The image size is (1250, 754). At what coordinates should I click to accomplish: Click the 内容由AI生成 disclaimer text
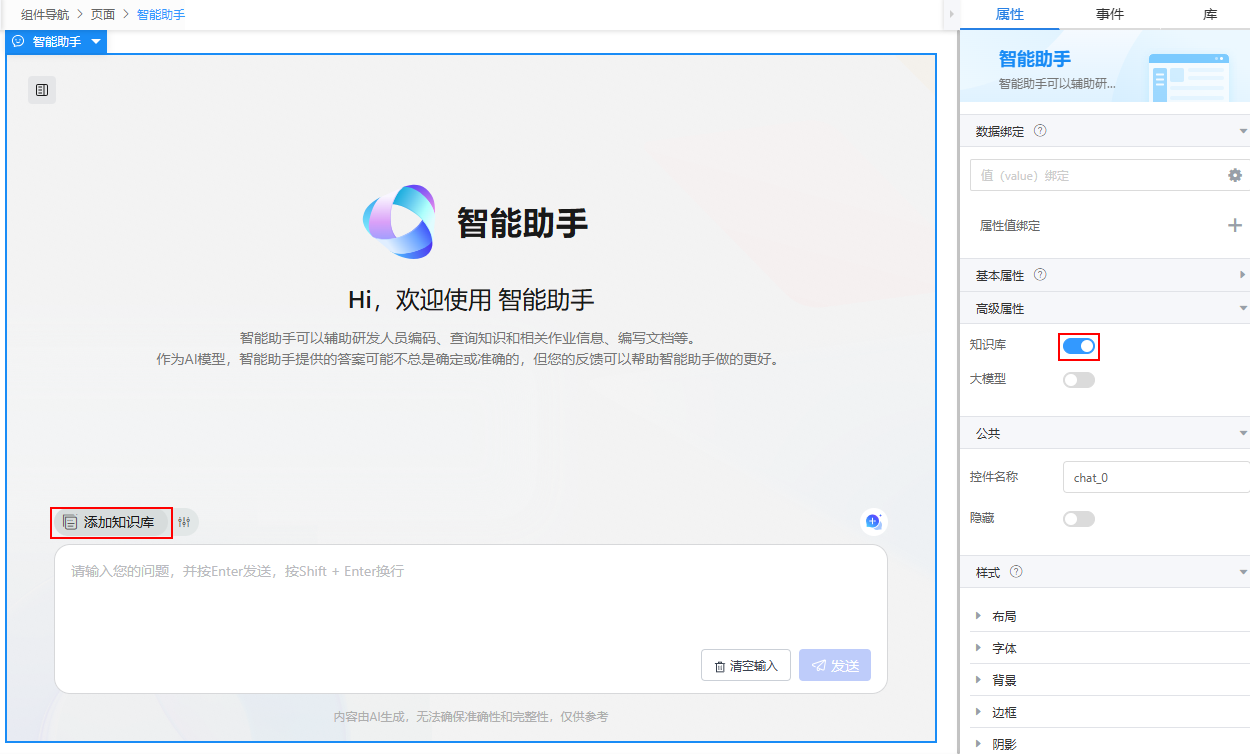(471, 717)
